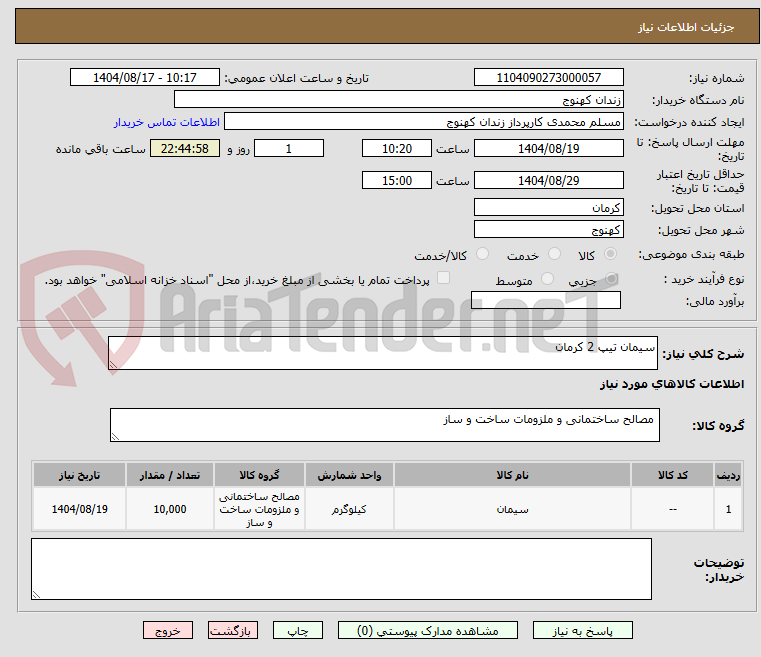Toggle the Islamic treasury payment checkbox

pos(443,278)
